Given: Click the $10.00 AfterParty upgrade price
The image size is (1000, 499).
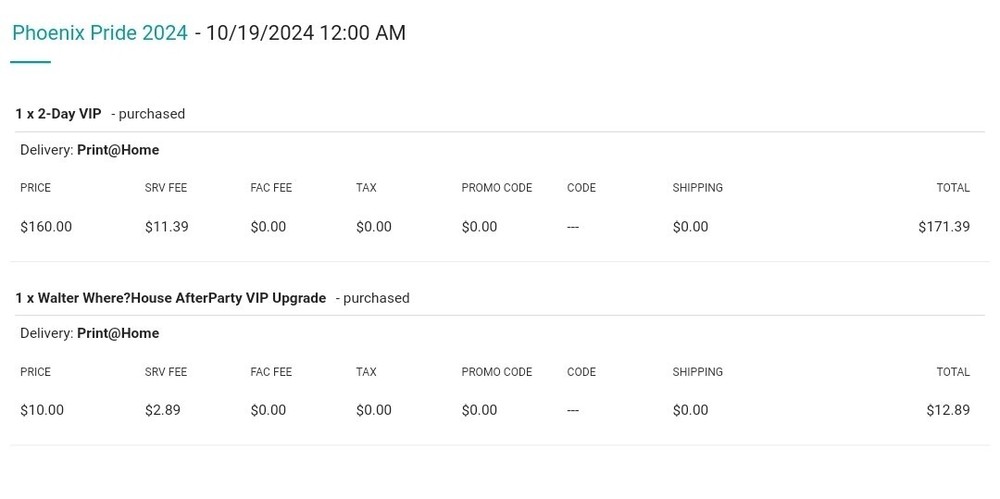Looking at the screenshot, I should tap(42, 410).
